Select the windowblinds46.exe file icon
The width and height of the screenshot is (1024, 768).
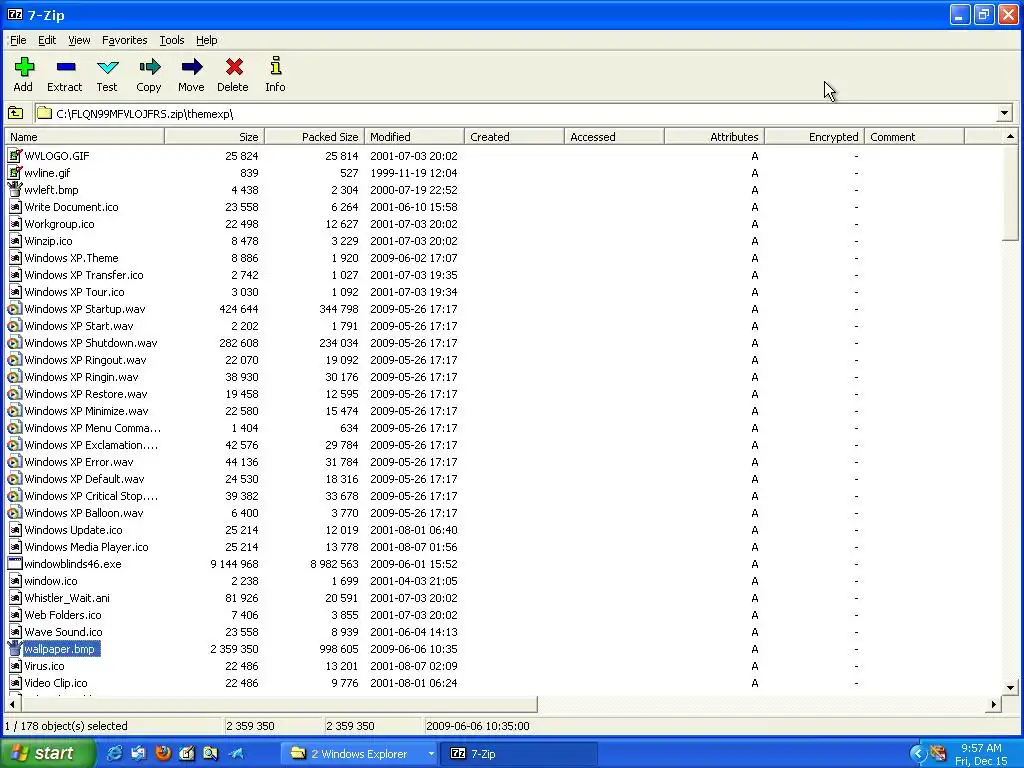click(x=14, y=564)
